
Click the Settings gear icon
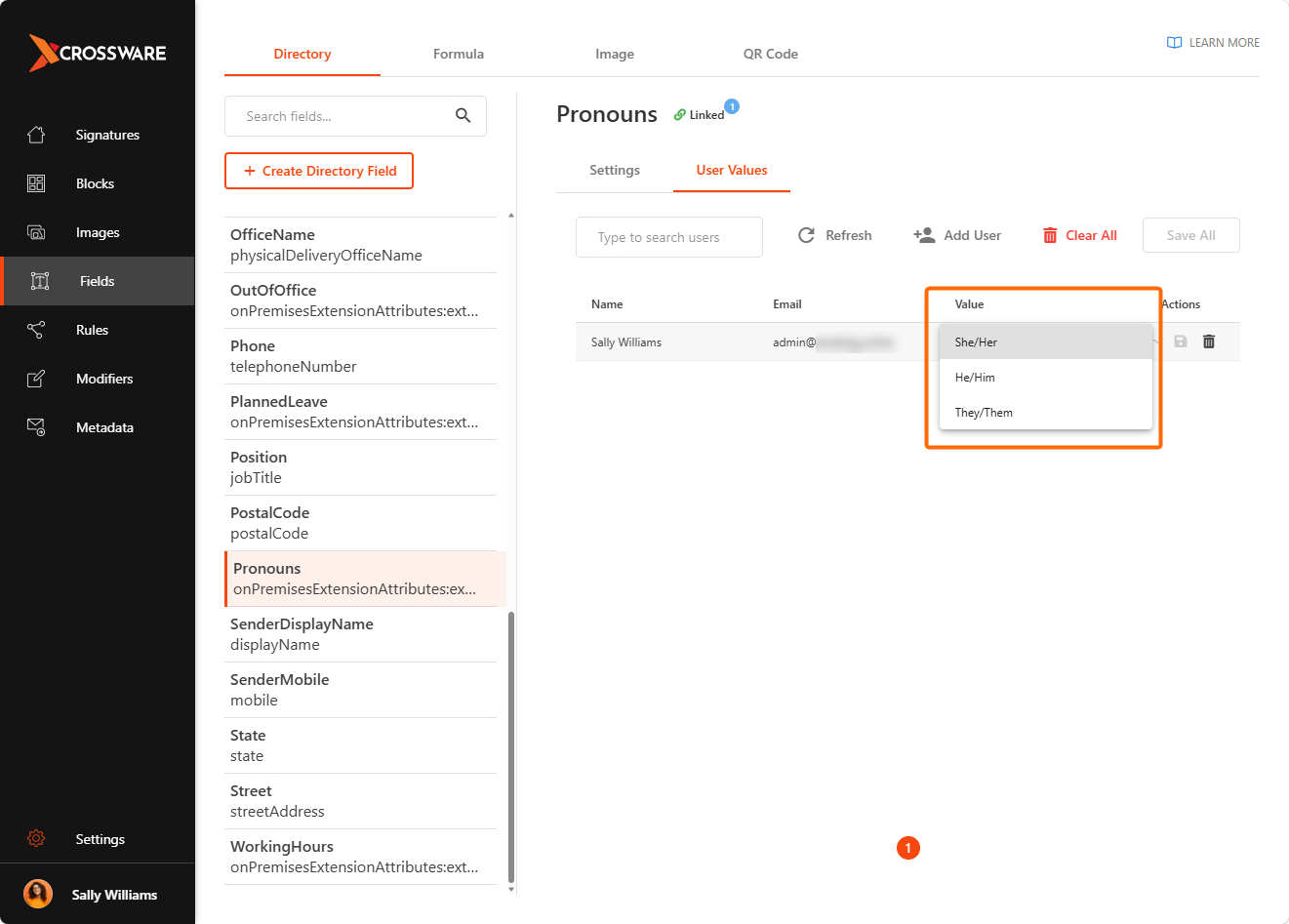pos(36,839)
